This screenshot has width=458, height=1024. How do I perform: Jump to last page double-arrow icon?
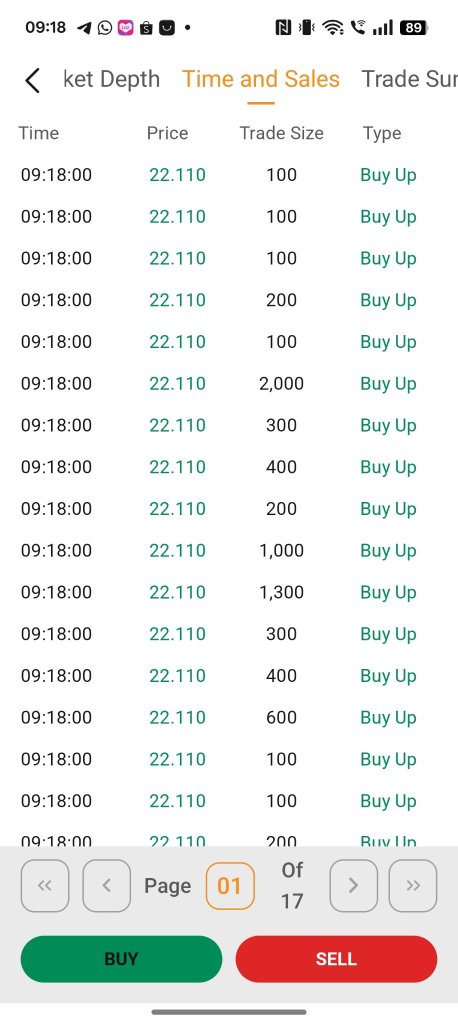coord(413,886)
